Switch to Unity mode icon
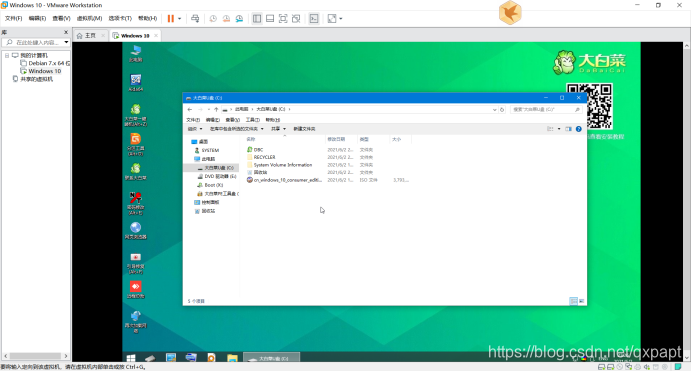This screenshot has height=371, width=692. click(x=296, y=19)
